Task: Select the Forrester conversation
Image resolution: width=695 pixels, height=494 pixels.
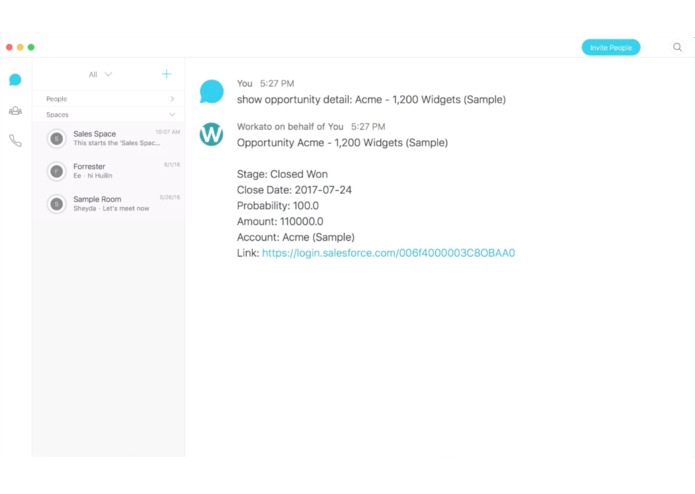Action: pyautogui.click(x=109, y=171)
